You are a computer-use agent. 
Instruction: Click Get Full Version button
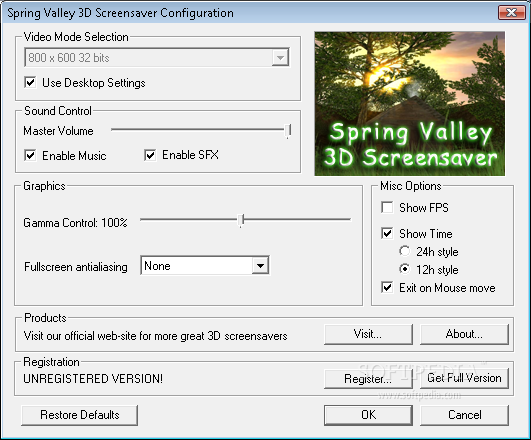pos(464,378)
